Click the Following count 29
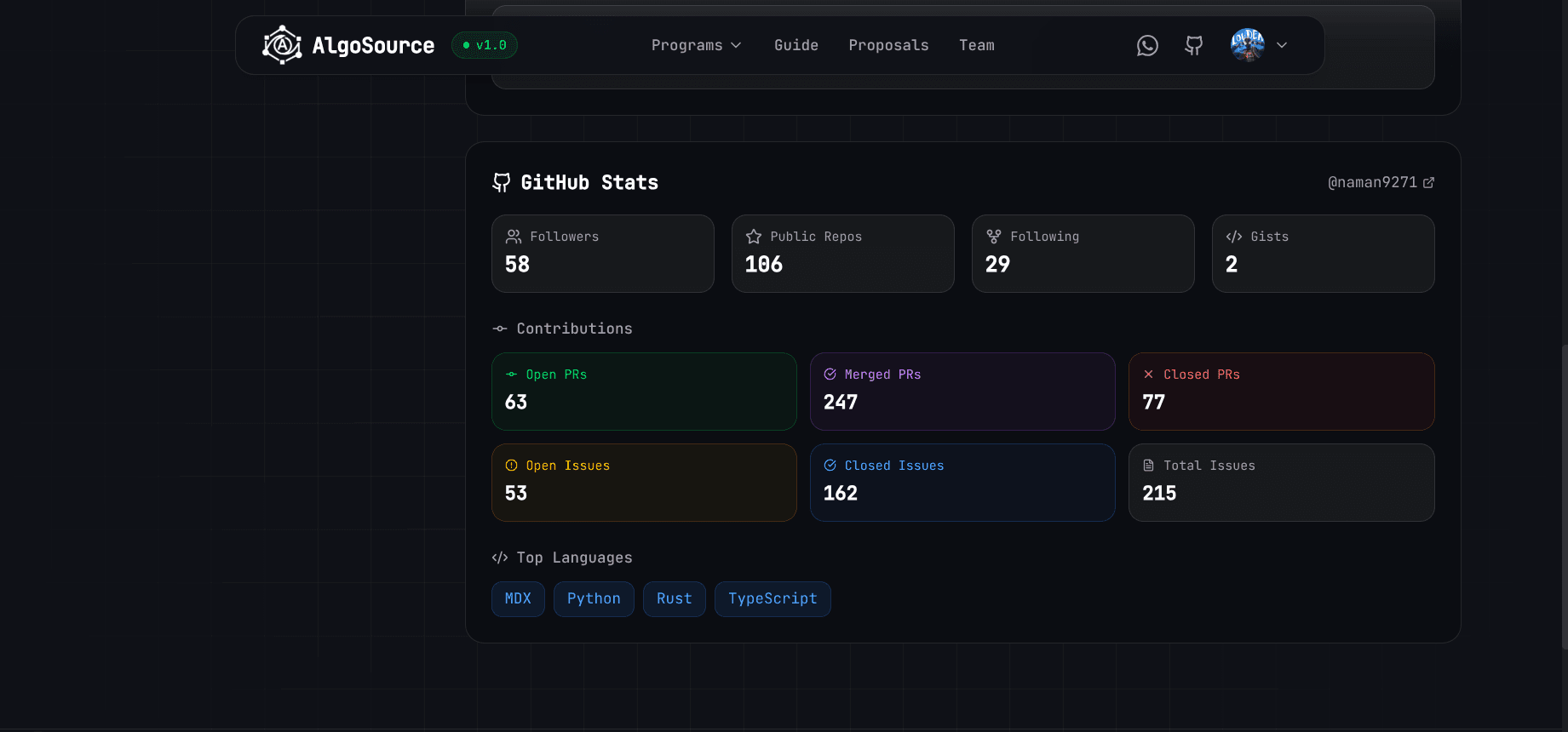 [997, 265]
